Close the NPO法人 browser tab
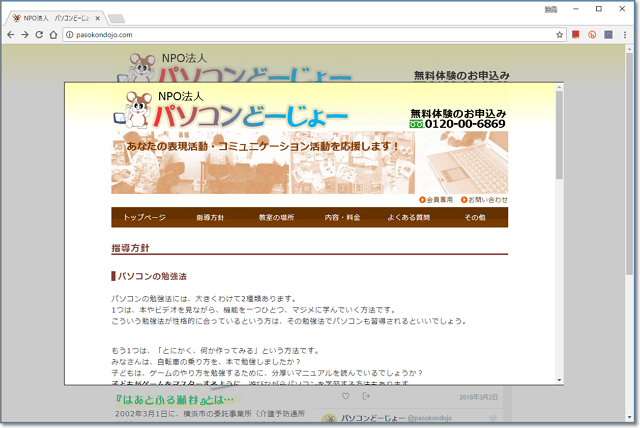 (97, 17)
